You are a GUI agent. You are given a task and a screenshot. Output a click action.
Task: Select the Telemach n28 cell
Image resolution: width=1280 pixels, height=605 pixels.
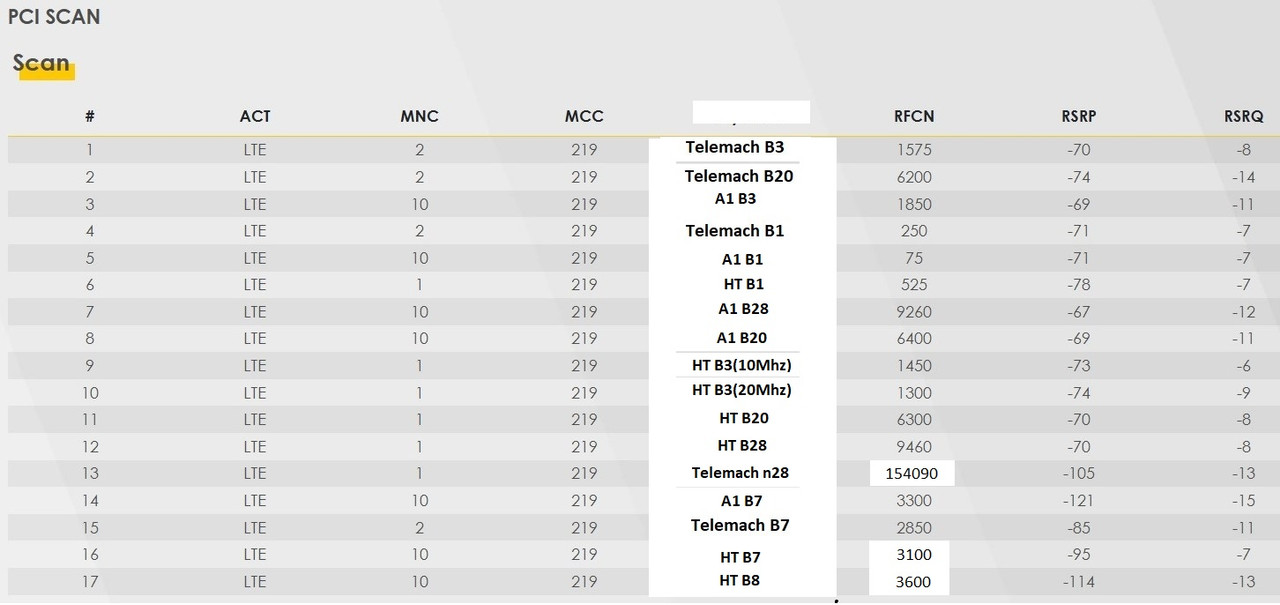[740, 473]
